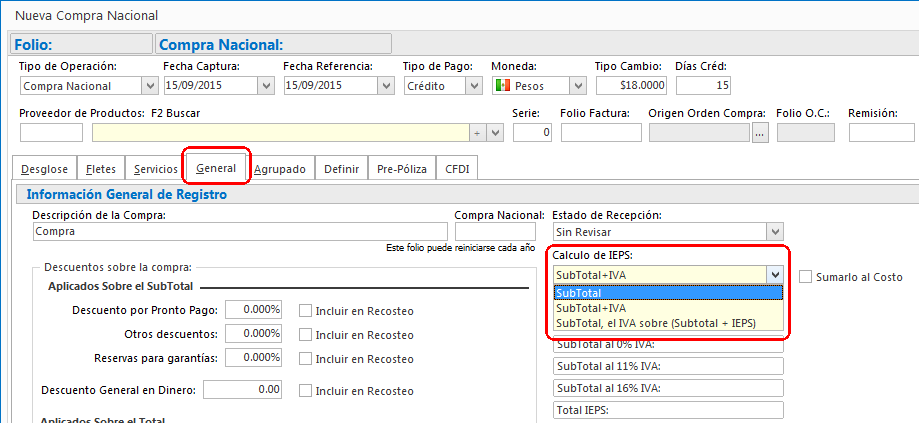Open the CFDI tab
The height and width of the screenshot is (423, 919).
[x=457, y=169]
